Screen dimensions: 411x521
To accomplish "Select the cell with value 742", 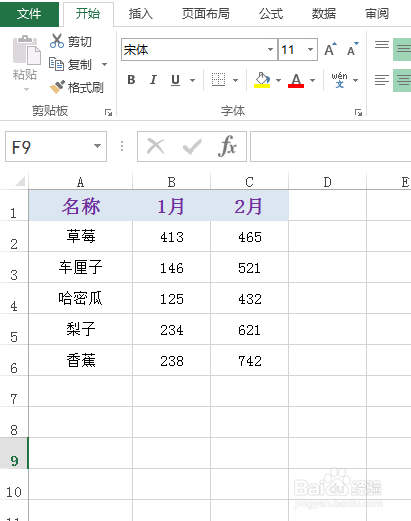I will tap(249, 360).
